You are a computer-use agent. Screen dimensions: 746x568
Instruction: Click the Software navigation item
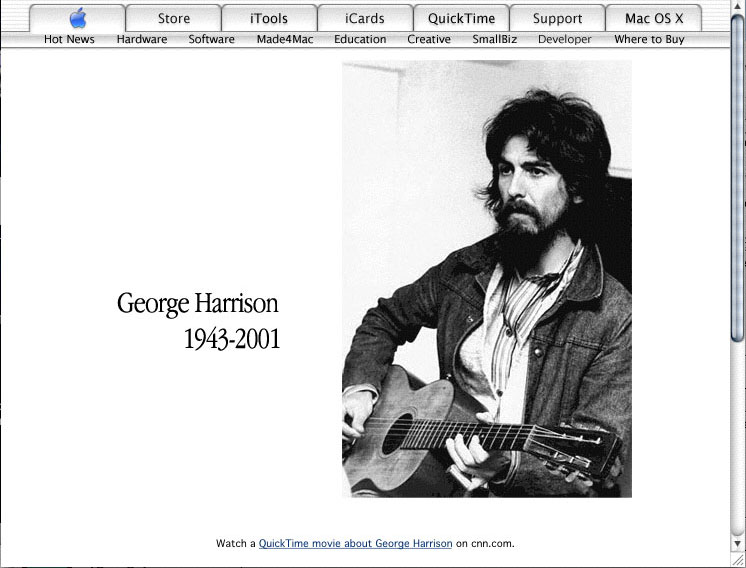211,39
